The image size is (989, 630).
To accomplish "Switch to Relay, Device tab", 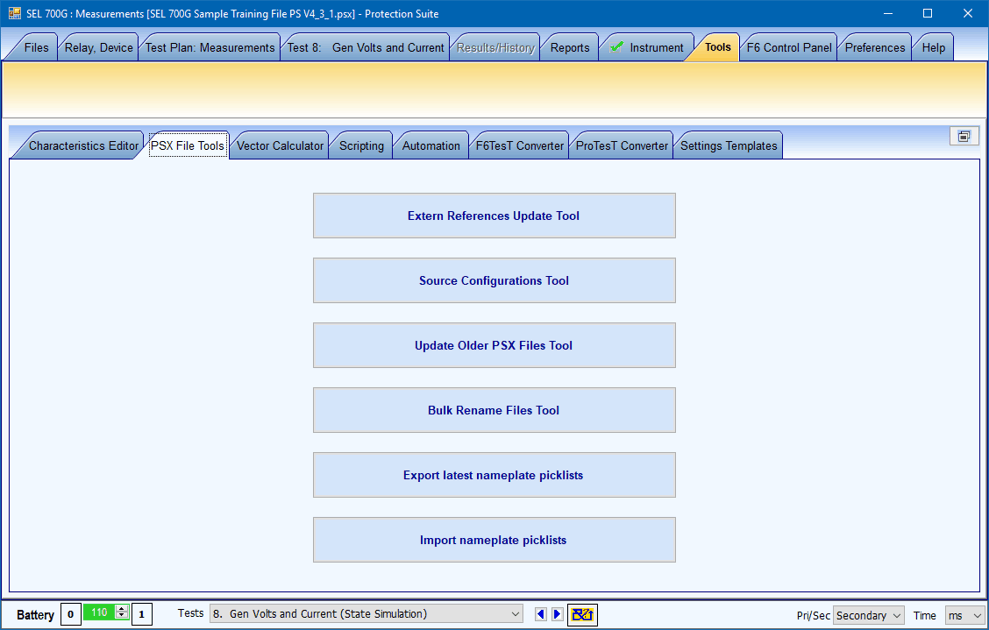I will (x=98, y=47).
